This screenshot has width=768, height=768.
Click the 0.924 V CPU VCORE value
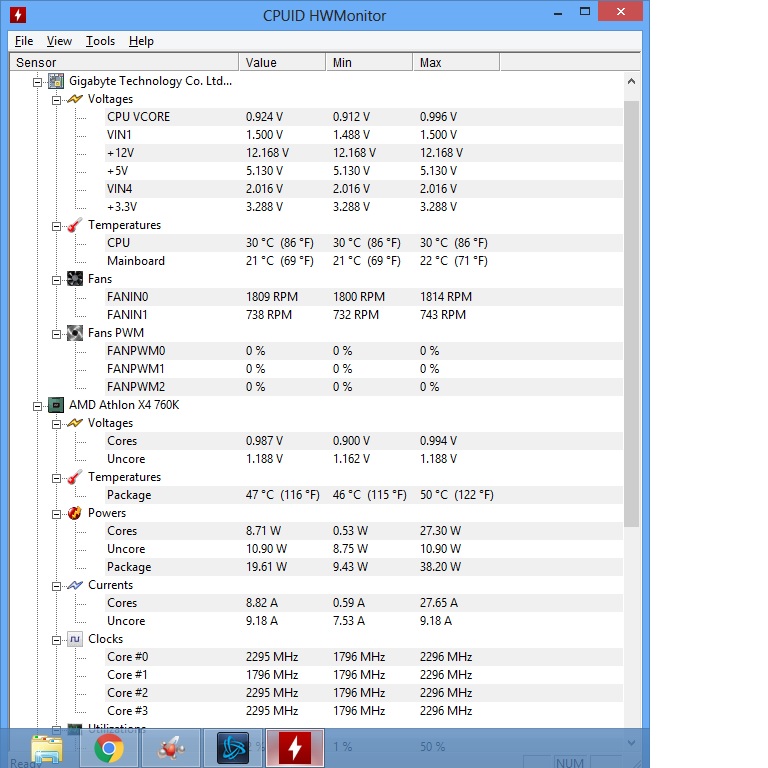click(x=264, y=117)
